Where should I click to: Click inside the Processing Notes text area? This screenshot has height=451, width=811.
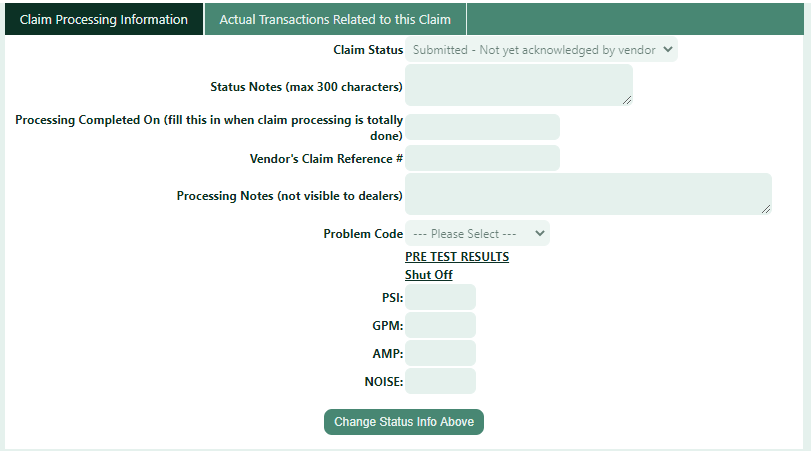tap(587, 194)
